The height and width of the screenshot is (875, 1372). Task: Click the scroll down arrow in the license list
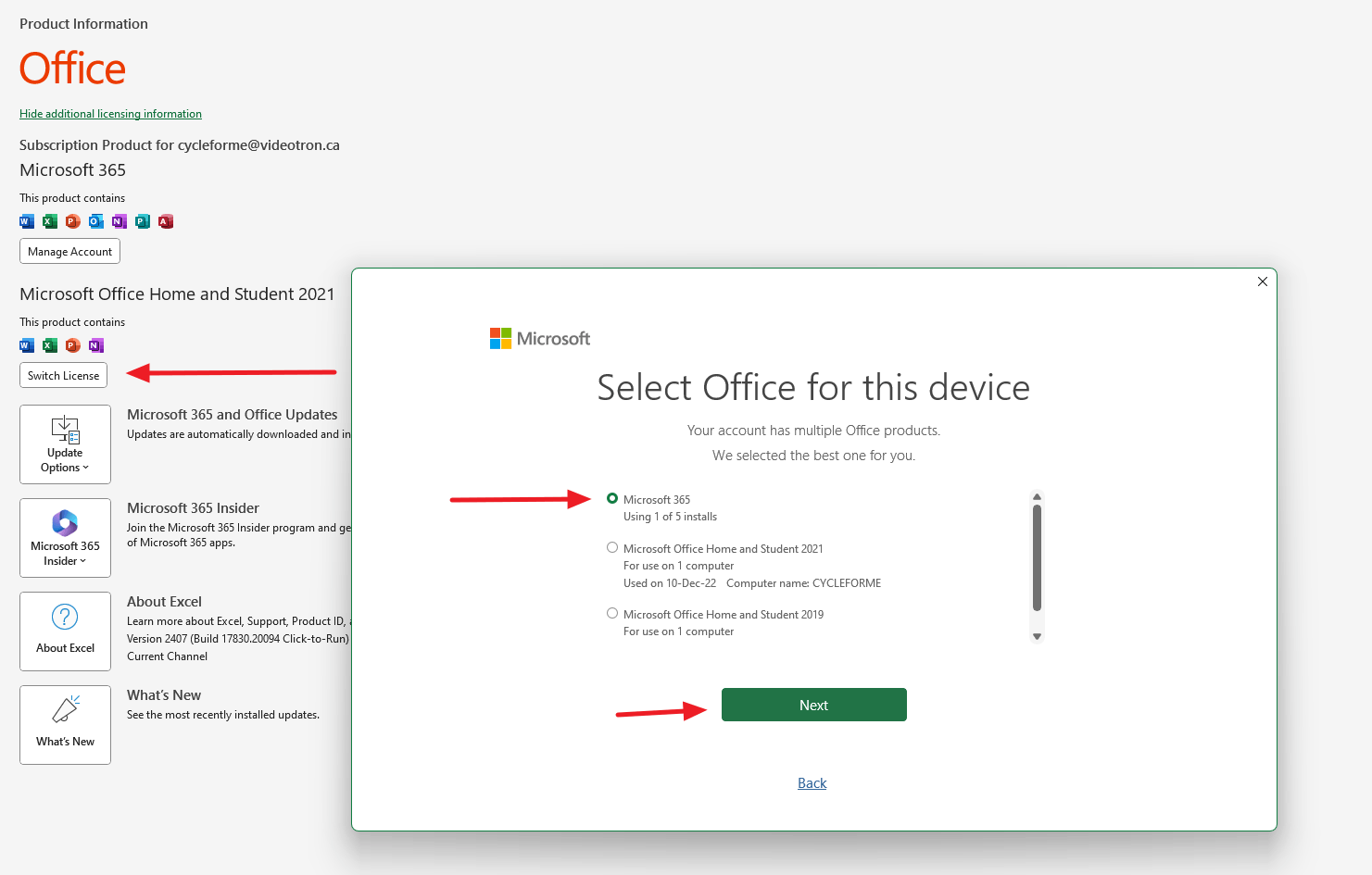(1038, 636)
